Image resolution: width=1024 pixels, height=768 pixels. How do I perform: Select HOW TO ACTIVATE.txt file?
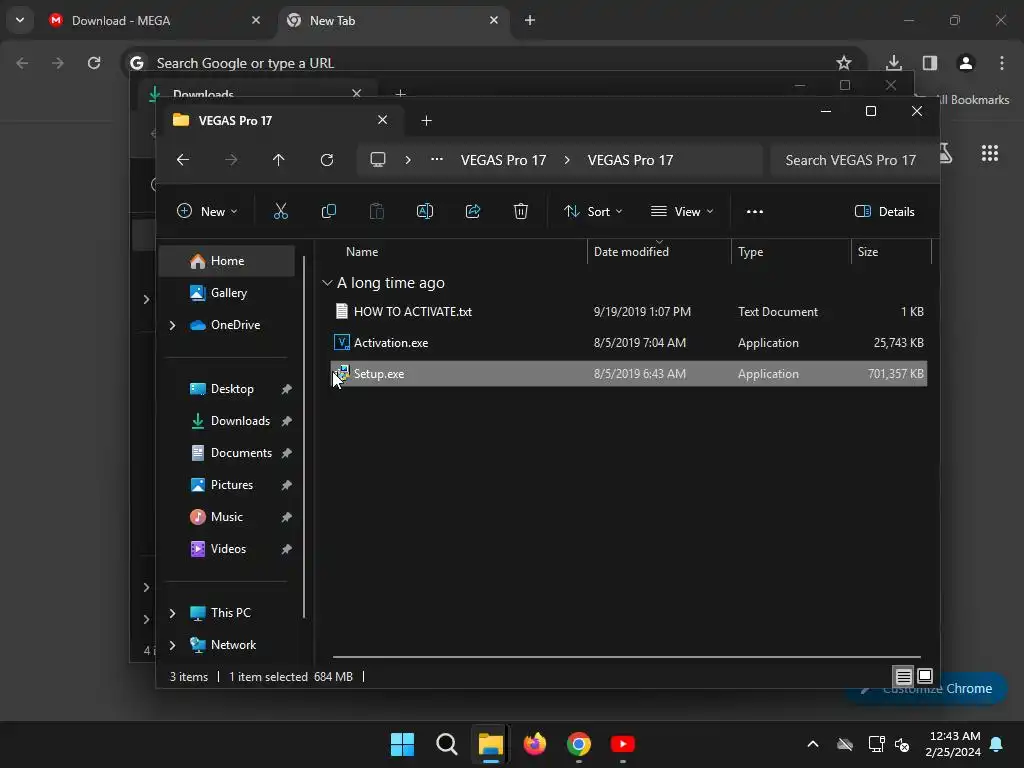point(628,312)
